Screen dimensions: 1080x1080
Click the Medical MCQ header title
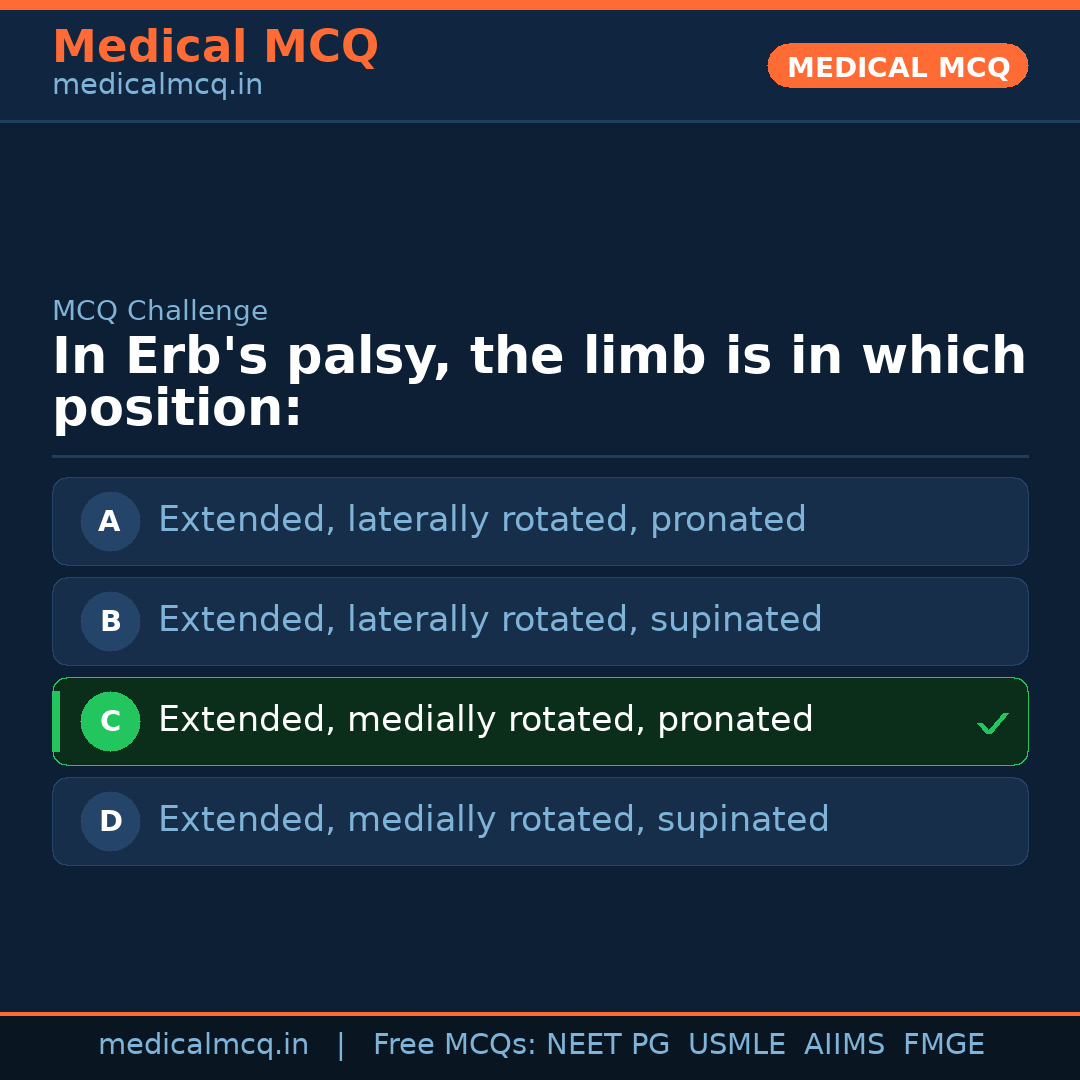(x=215, y=47)
